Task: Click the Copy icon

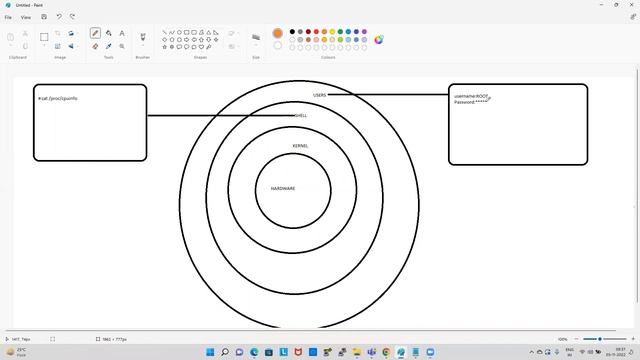Action: [25, 46]
